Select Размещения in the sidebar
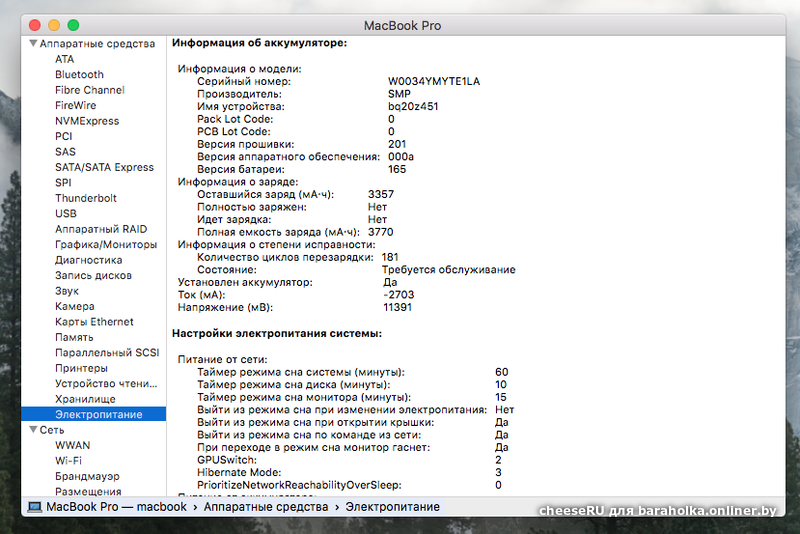Viewport: 800px width, 534px height. (88, 491)
